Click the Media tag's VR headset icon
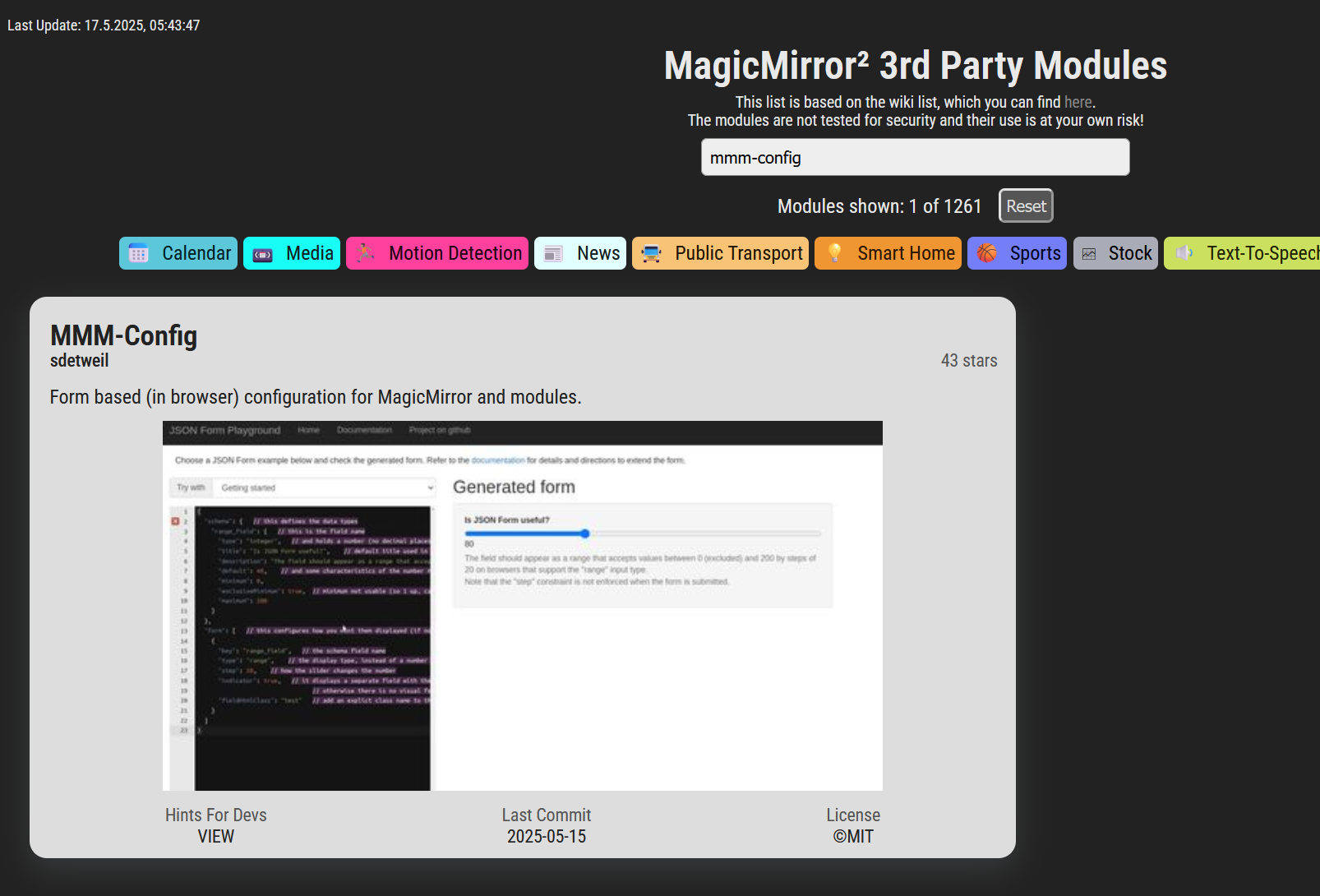 (x=262, y=254)
